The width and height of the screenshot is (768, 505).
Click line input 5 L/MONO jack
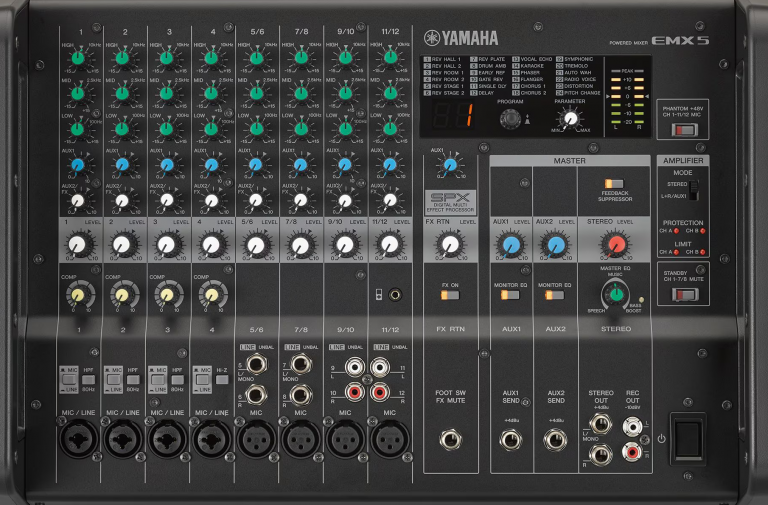256,364
